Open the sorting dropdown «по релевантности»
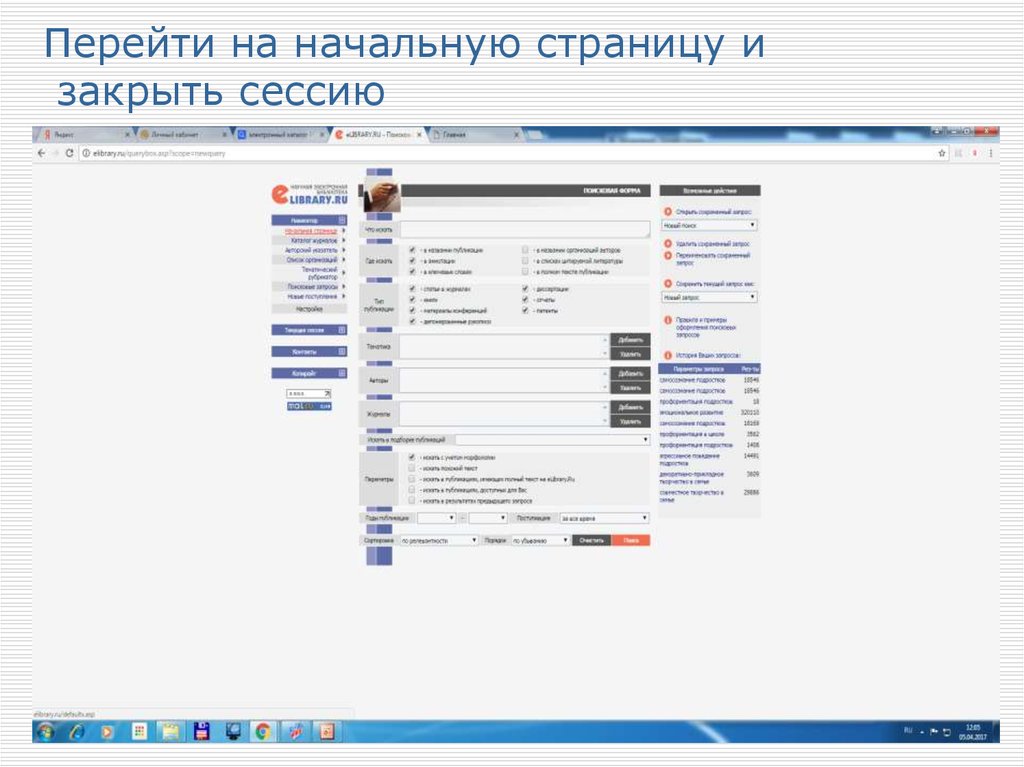The image size is (1024, 767). click(x=438, y=540)
